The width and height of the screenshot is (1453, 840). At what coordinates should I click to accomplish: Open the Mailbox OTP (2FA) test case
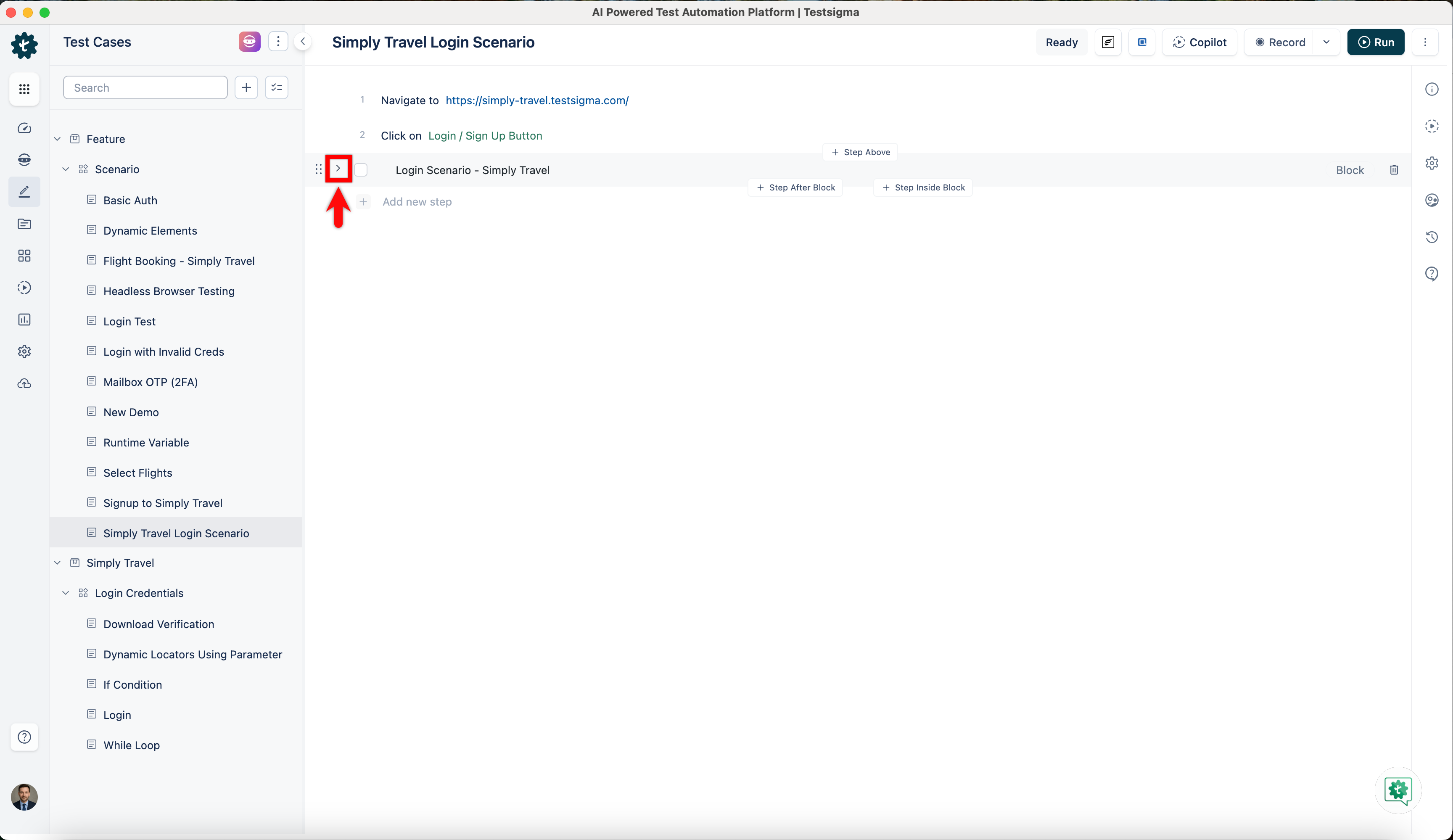(x=151, y=382)
